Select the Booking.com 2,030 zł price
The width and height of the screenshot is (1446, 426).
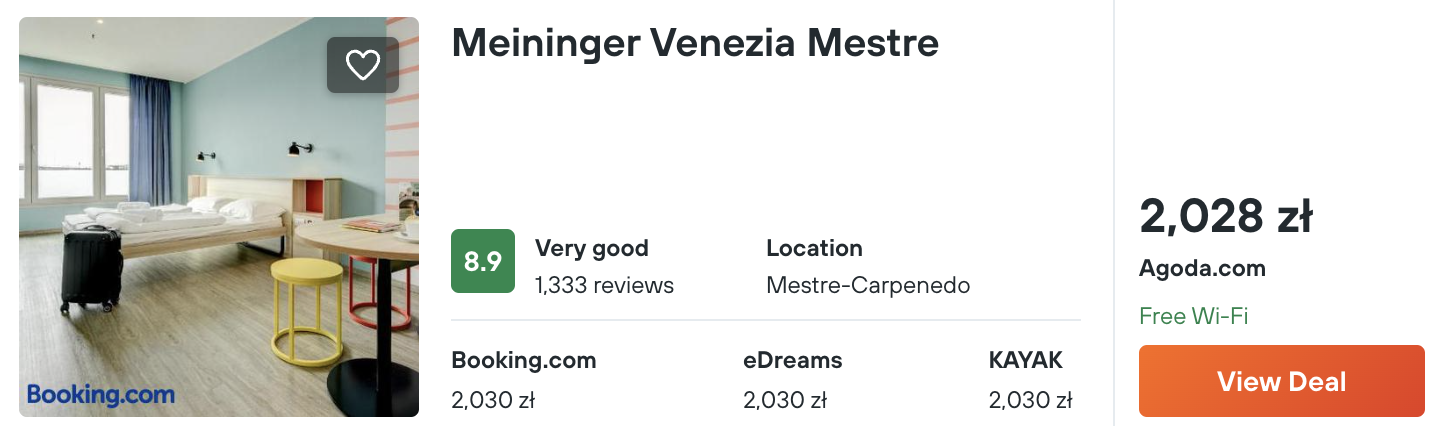(493, 400)
